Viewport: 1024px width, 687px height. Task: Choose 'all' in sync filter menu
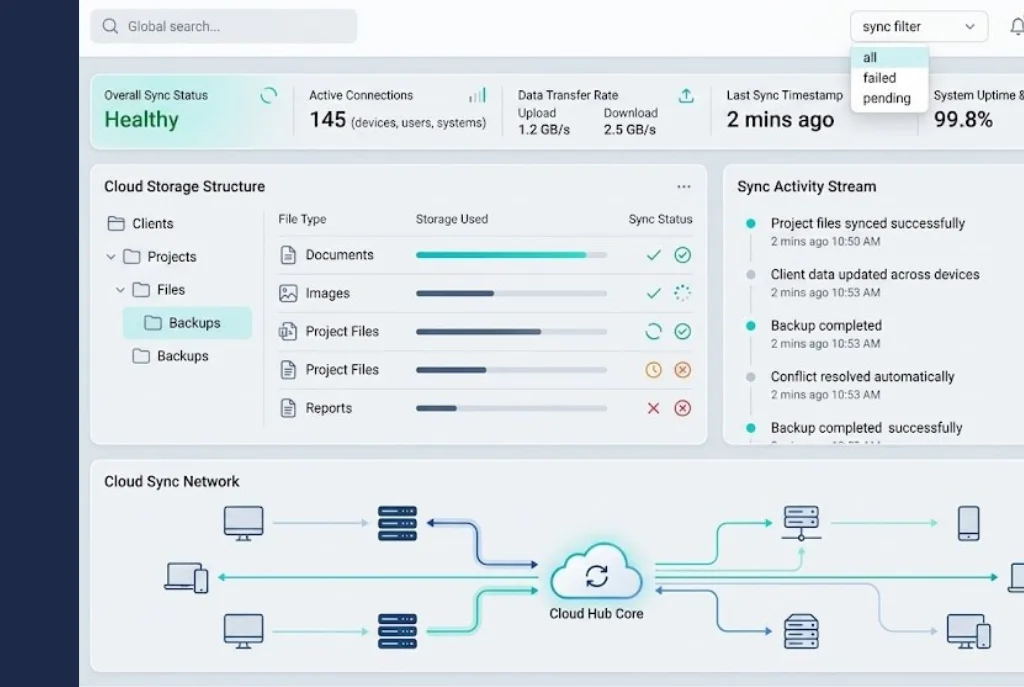click(x=889, y=57)
